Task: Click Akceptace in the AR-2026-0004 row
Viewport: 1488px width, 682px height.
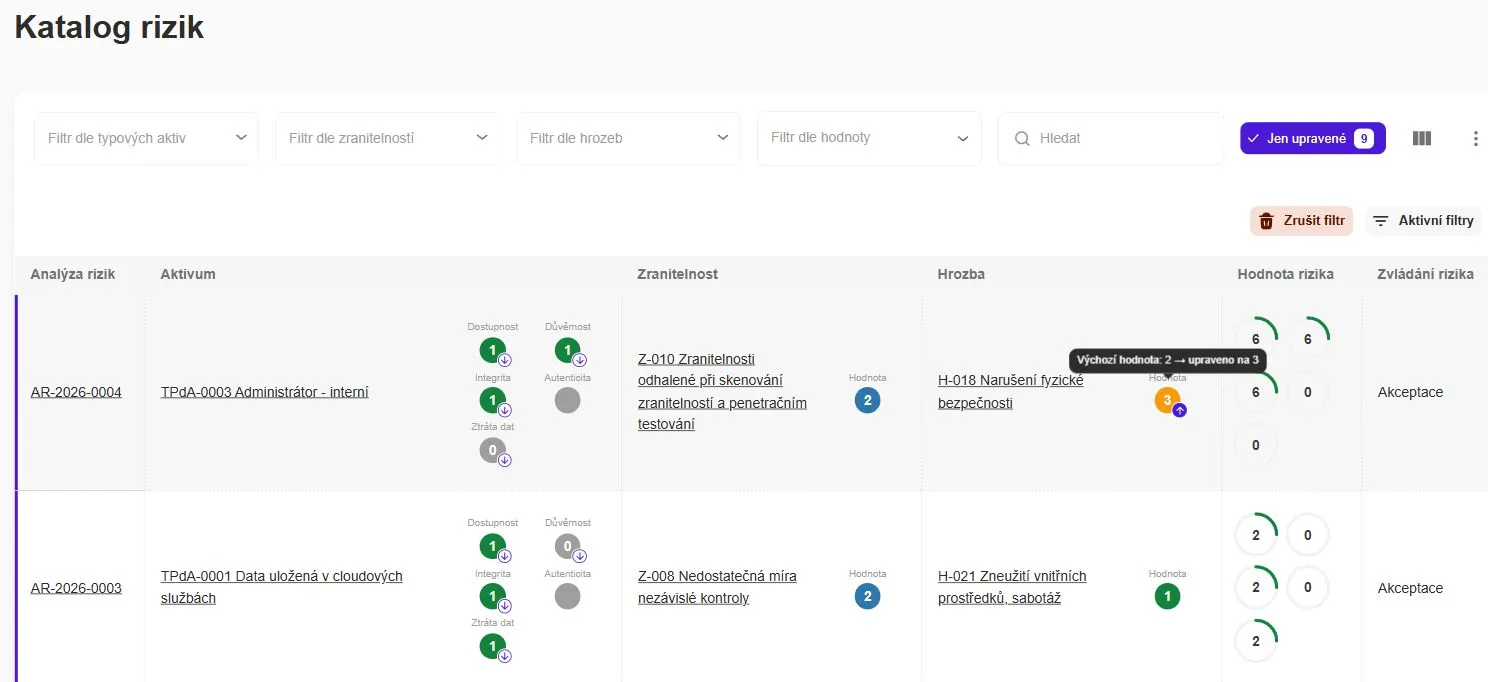Action: [1410, 392]
